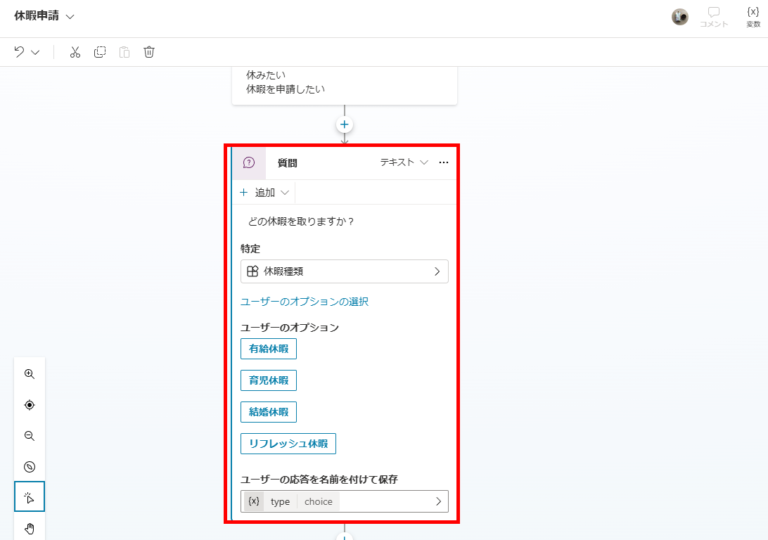Click the cut scissors icon
768x540 pixels.
tap(75, 52)
